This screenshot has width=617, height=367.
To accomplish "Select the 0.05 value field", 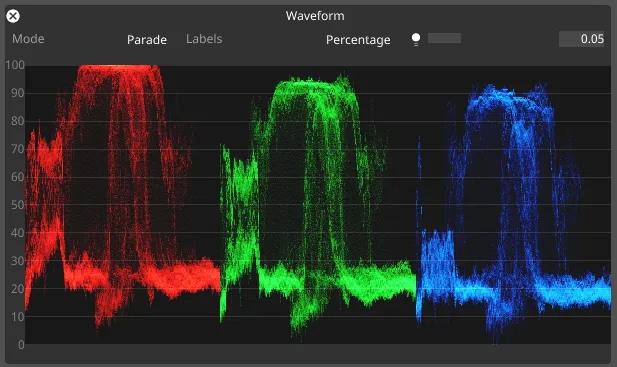I will pyautogui.click(x=581, y=39).
